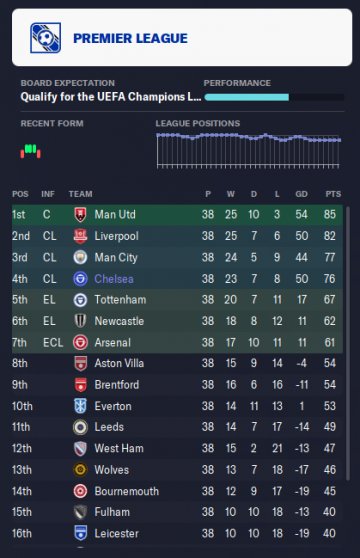This screenshot has width=360, height=558.
Task: Click Chelsea's club badge icon
Action: (x=80, y=279)
